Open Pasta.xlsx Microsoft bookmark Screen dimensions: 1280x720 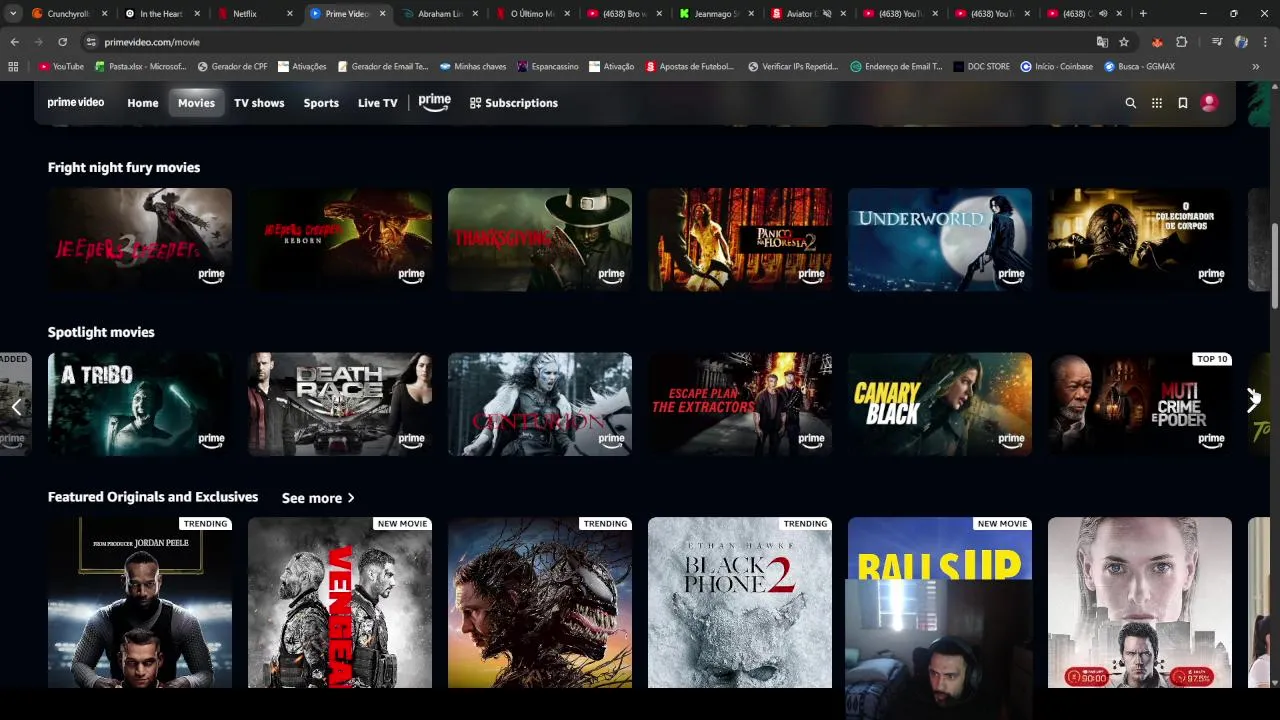141,66
